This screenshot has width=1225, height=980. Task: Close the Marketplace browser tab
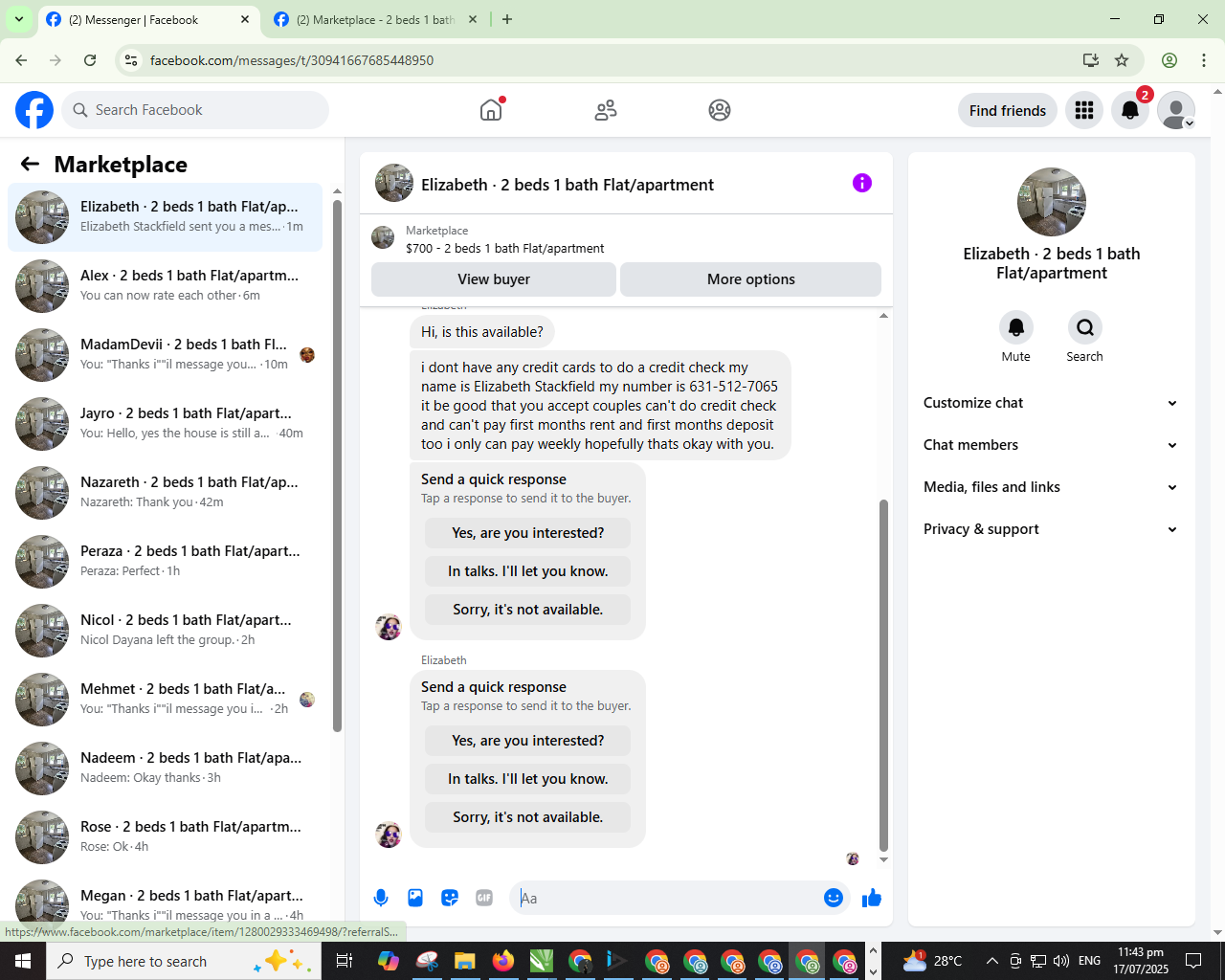(x=472, y=19)
